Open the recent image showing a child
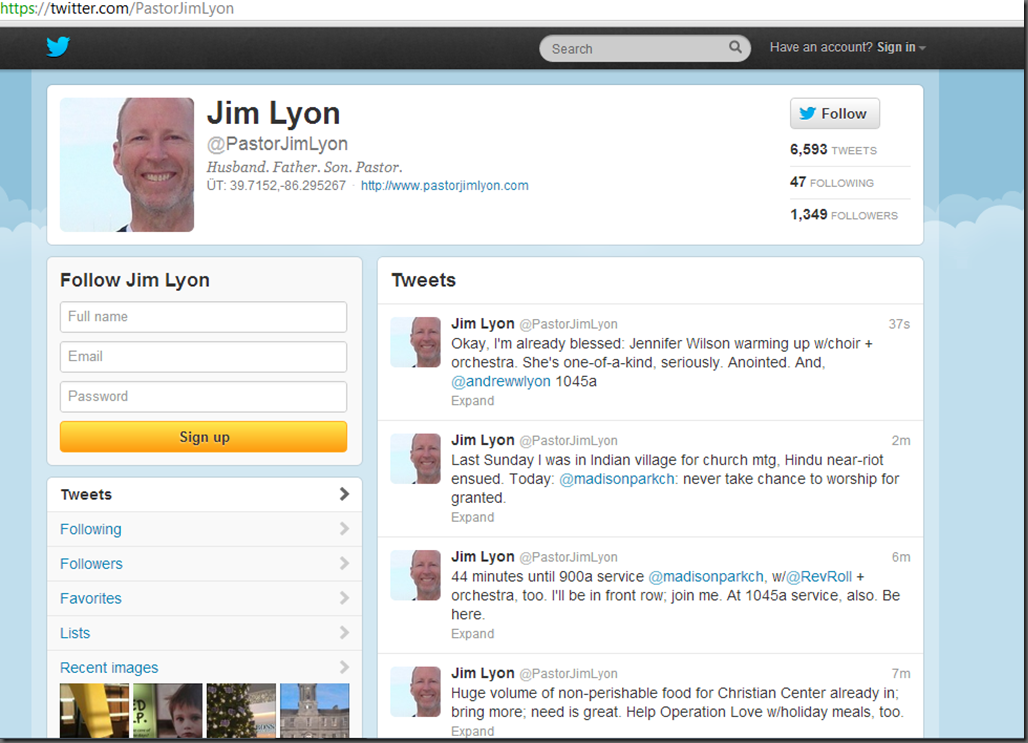 (168, 711)
